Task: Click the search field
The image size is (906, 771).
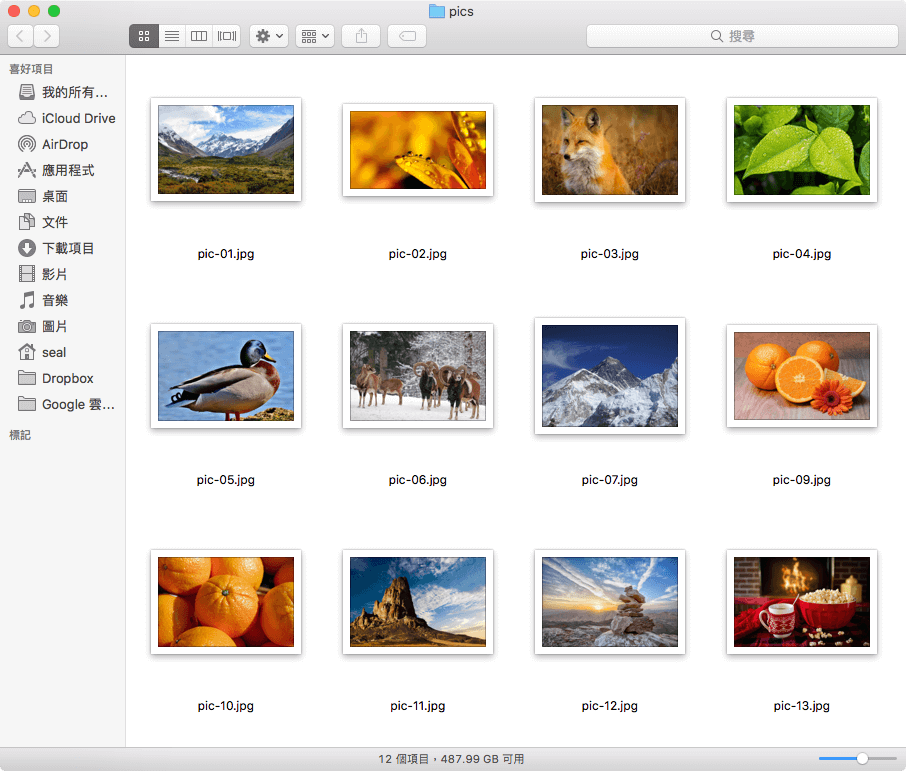Action: [x=741, y=36]
